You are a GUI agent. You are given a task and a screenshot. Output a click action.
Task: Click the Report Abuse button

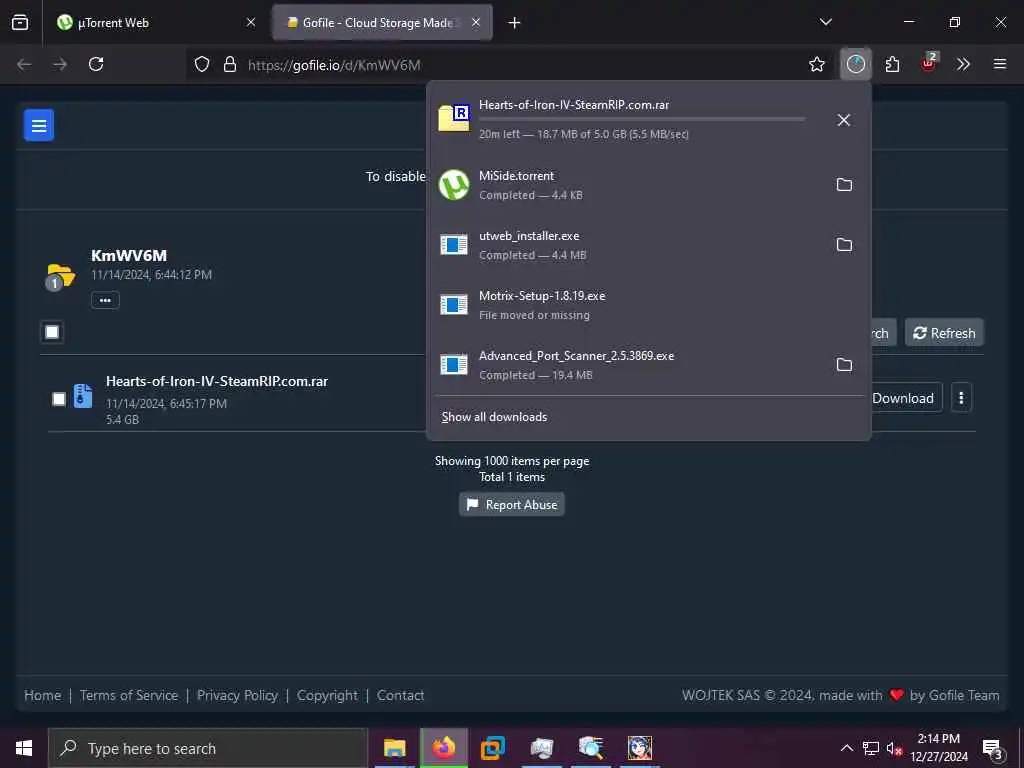[512, 505]
